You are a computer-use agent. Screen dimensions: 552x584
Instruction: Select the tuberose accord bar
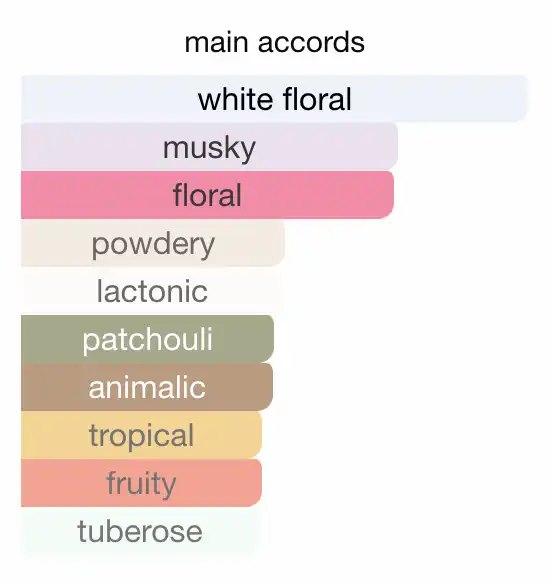pos(140,531)
